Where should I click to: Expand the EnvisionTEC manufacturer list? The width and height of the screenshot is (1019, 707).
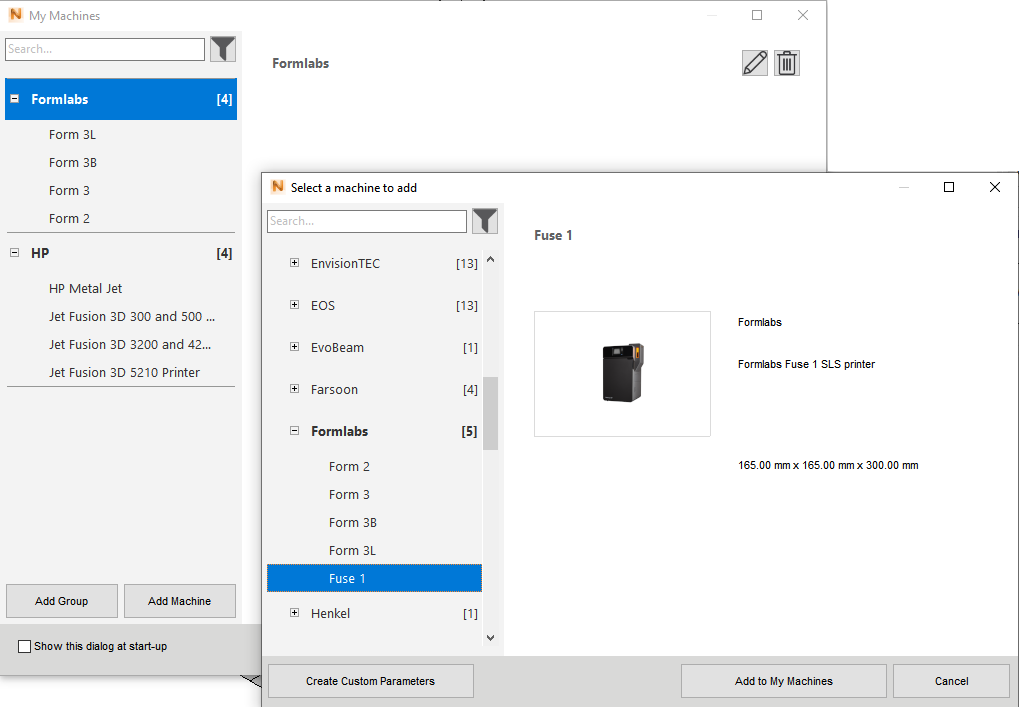[x=294, y=263]
